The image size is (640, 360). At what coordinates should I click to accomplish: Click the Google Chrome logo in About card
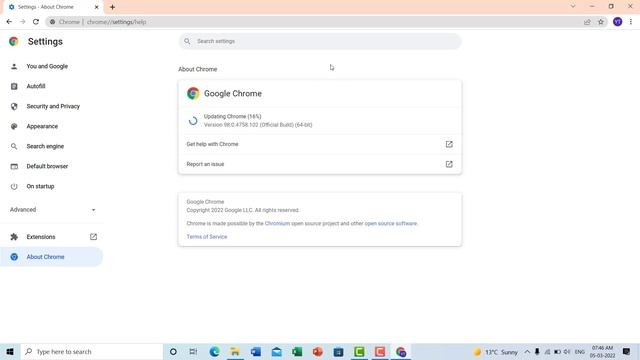[193, 93]
